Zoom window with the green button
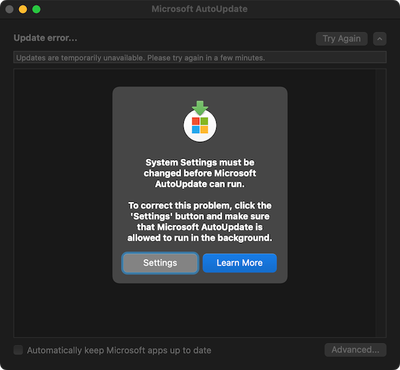 [x=36, y=9]
